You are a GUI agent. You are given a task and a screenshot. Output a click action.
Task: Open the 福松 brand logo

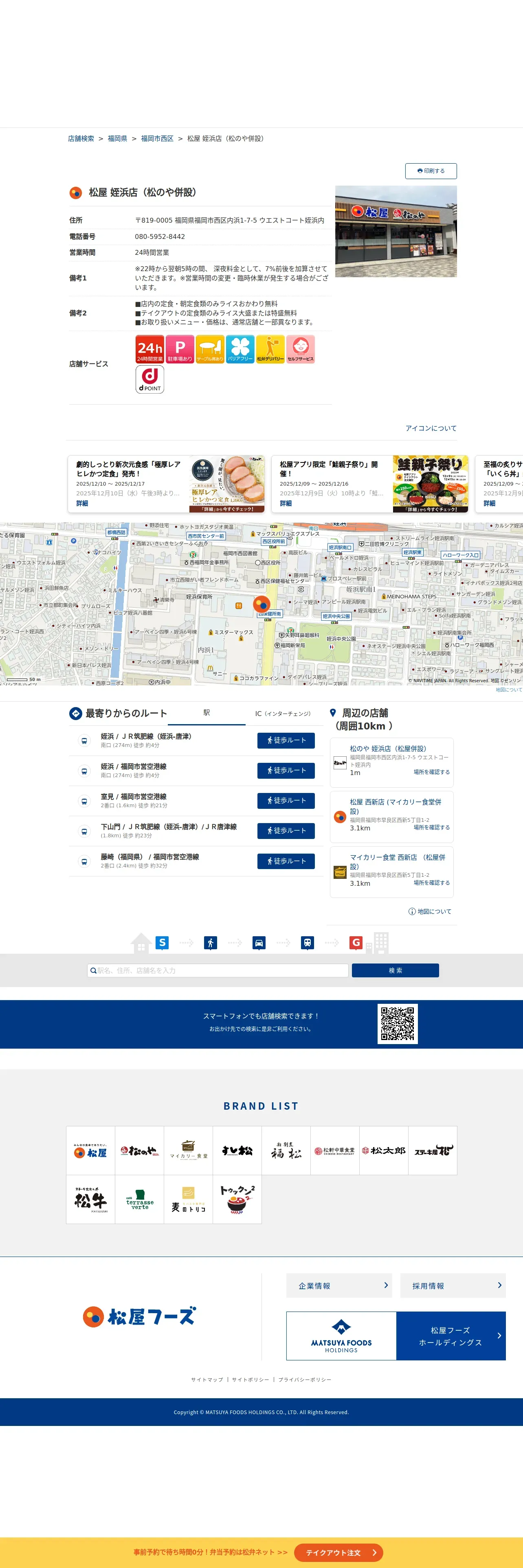click(x=286, y=1150)
